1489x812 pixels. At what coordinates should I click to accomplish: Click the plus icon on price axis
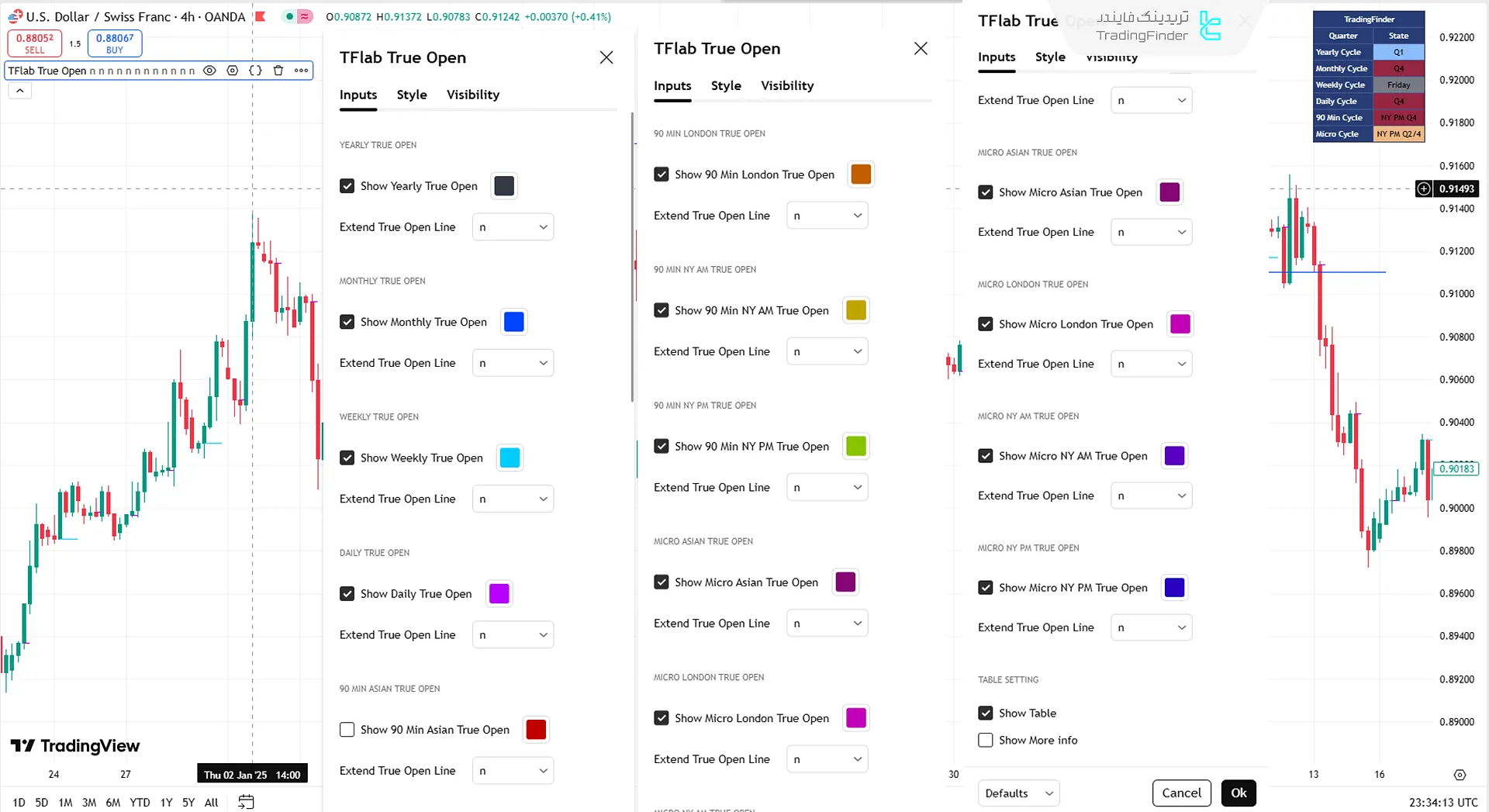1424,188
